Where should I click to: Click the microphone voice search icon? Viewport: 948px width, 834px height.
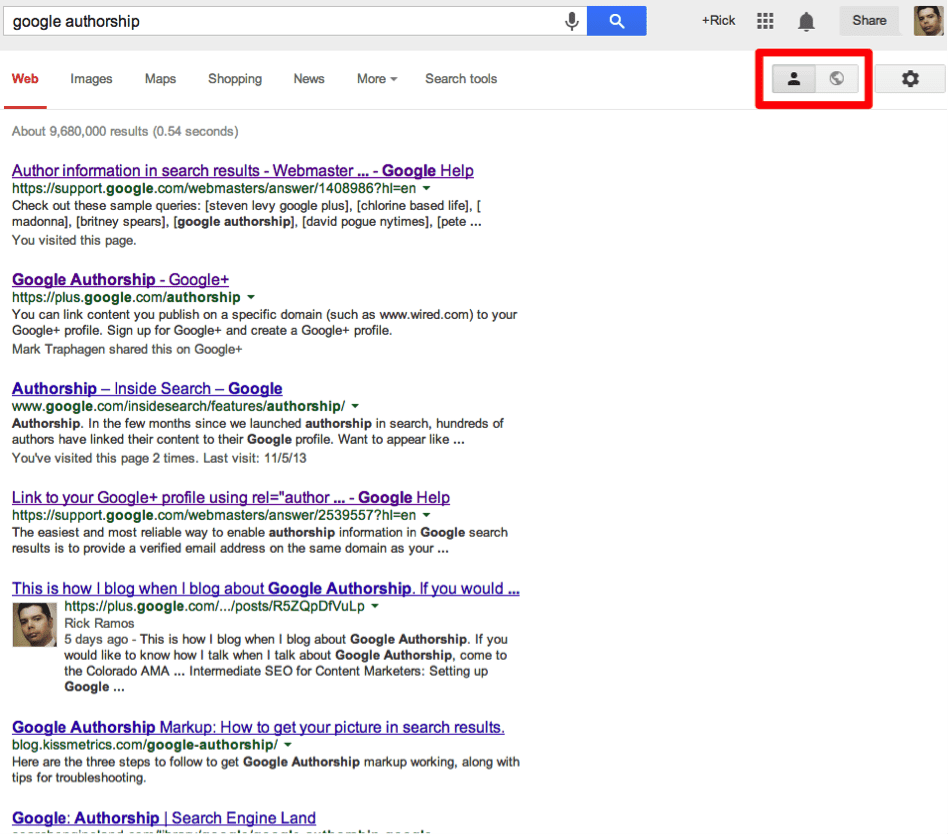(571, 21)
